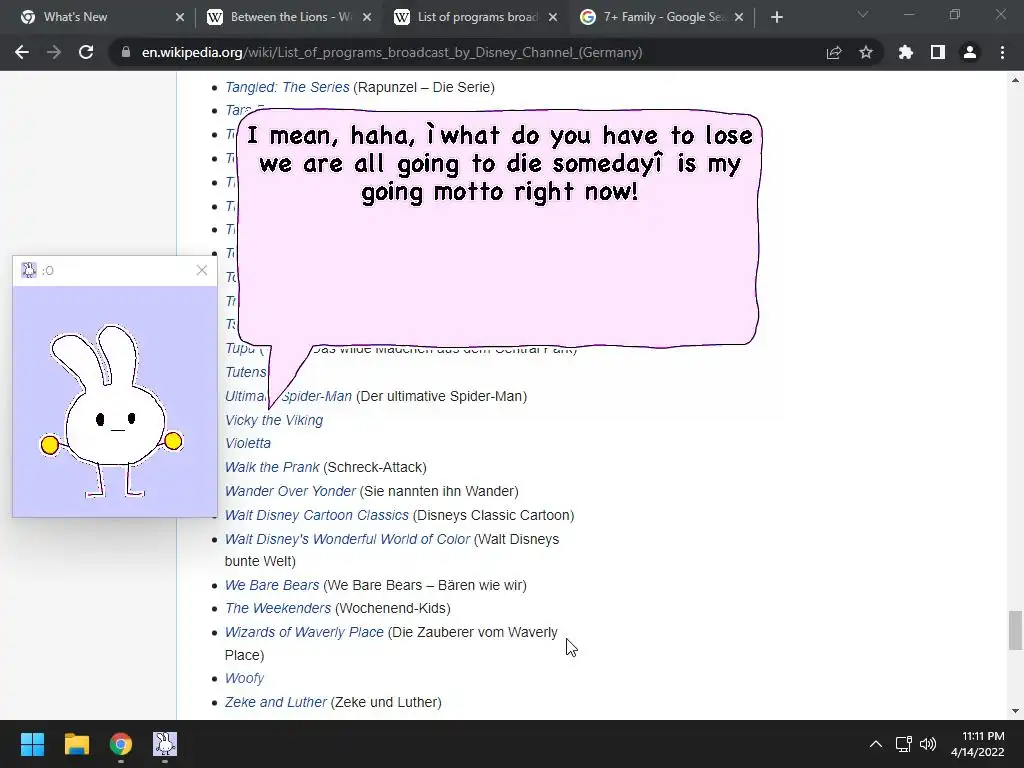Click the pink speech bubble

[498, 261]
